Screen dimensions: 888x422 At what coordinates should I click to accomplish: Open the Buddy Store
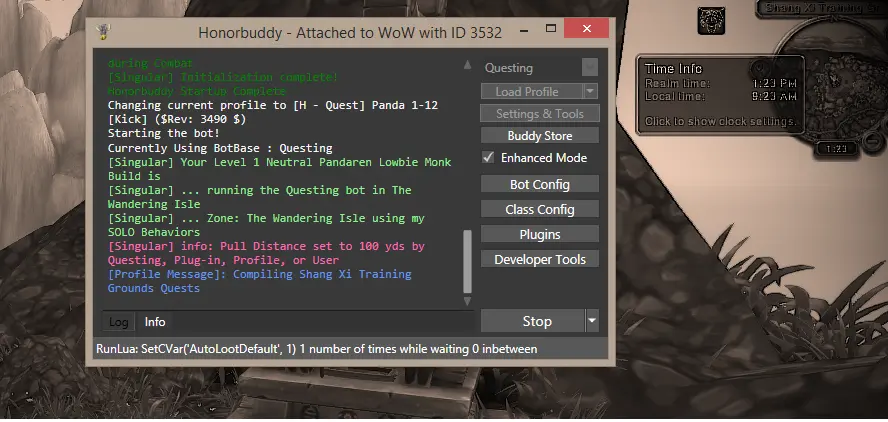(539, 135)
